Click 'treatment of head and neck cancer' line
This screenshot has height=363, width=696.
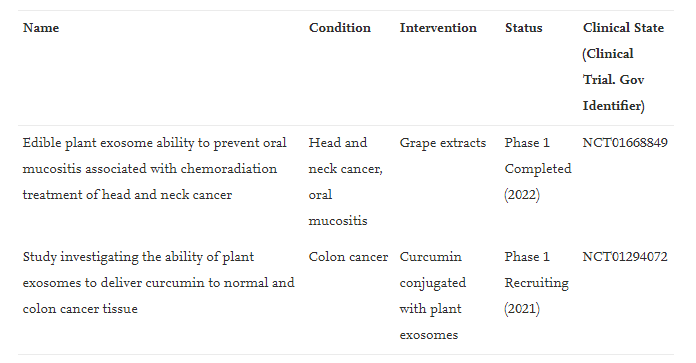[x=127, y=195]
